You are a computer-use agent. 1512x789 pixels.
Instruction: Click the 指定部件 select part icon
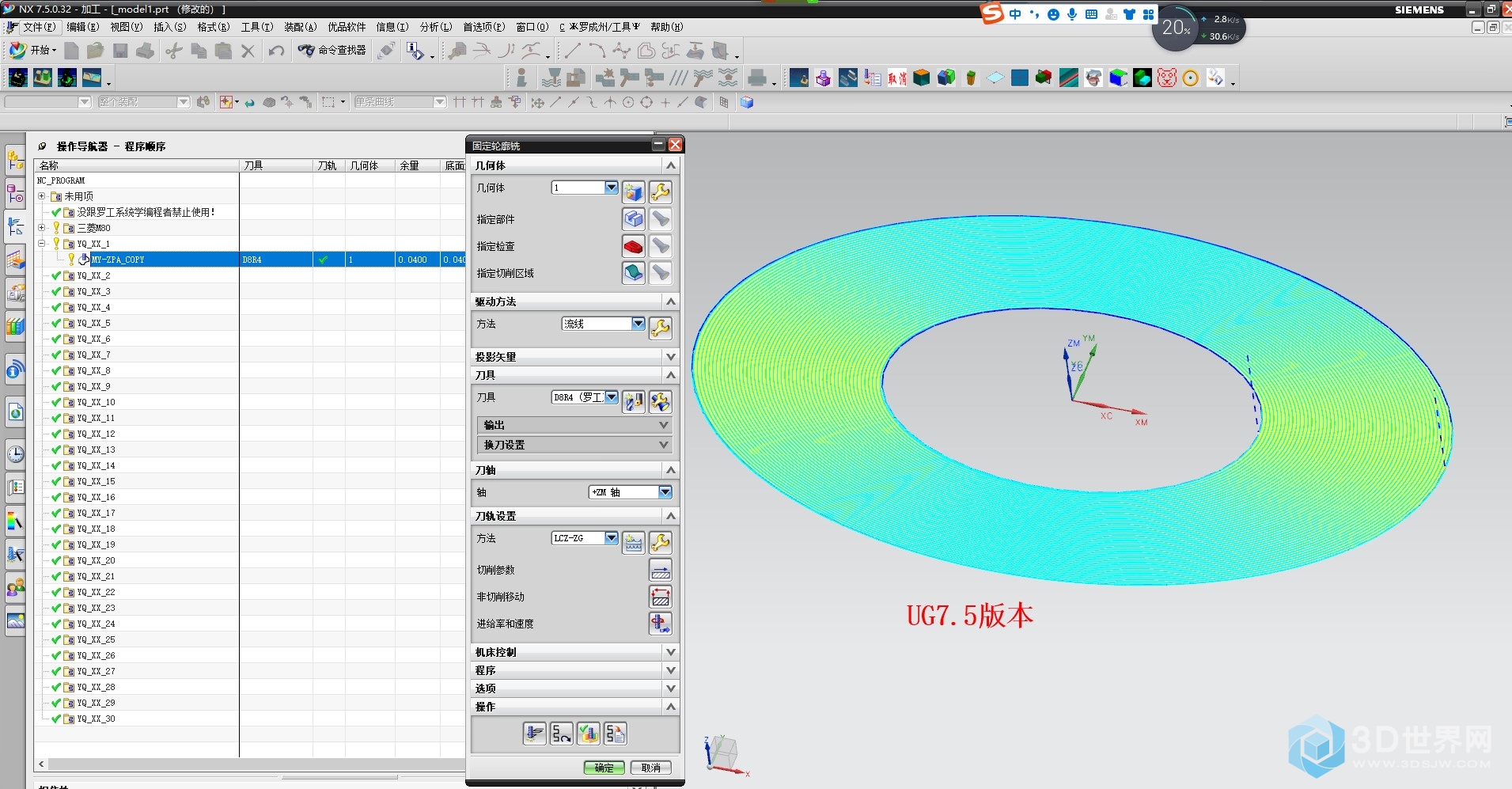point(634,219)
